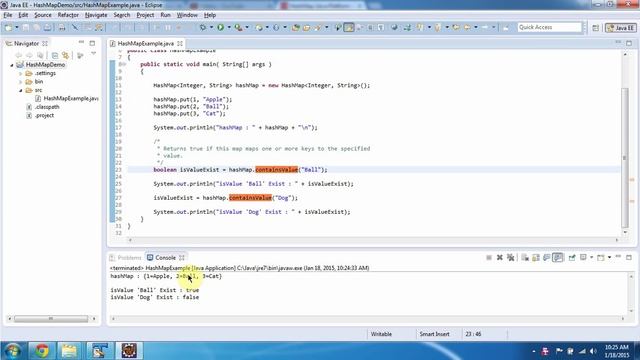This screenshot has width=640, height=360.
Task: Click the Terminate icon in the Console toolbar
Action: 489,258
